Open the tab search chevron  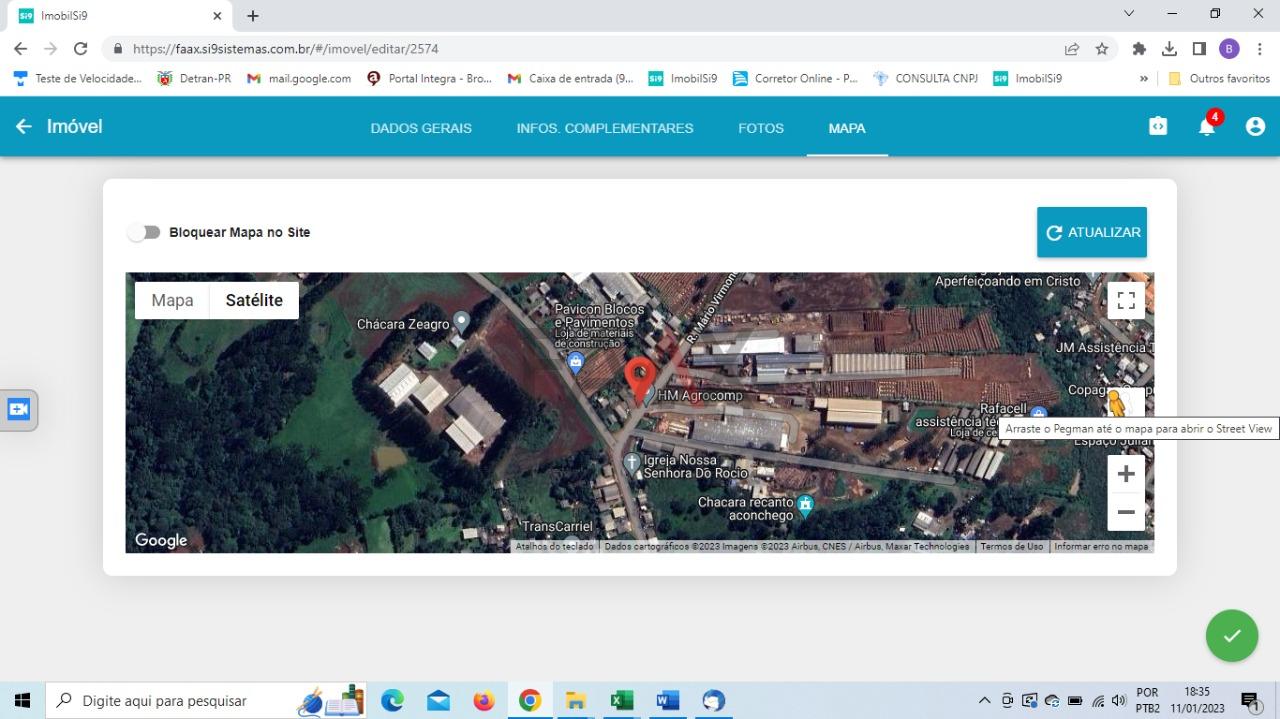(x=1129, y=14)
